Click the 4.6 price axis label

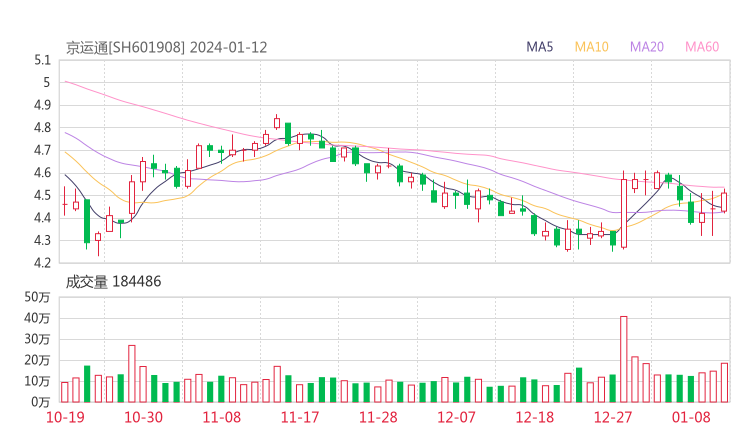(42, 173)
